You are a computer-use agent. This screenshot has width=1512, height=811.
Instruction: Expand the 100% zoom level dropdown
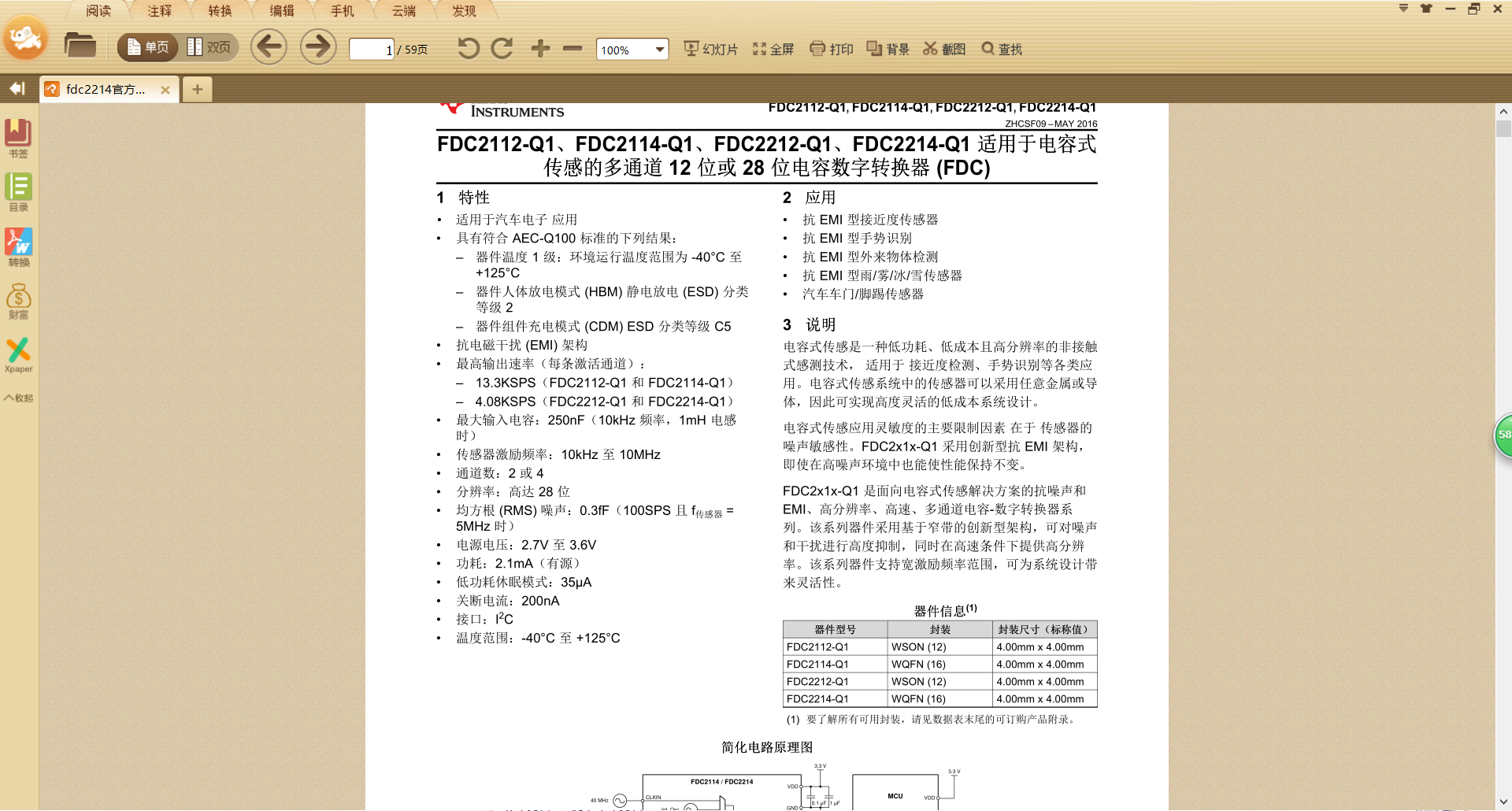click(659, 50)
